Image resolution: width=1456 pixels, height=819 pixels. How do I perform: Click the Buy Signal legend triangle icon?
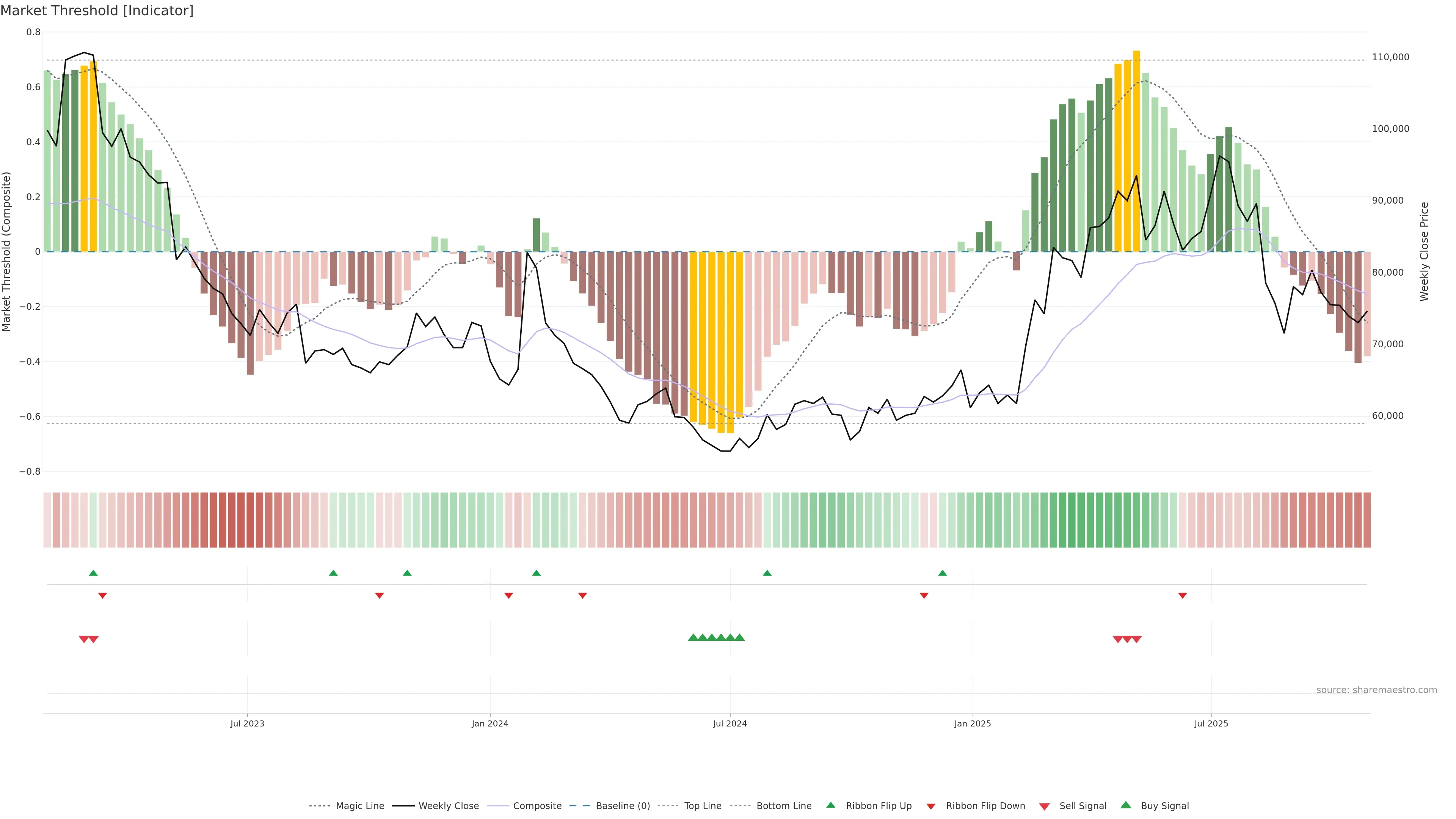pyautogui.click(x=1125, y=805)
